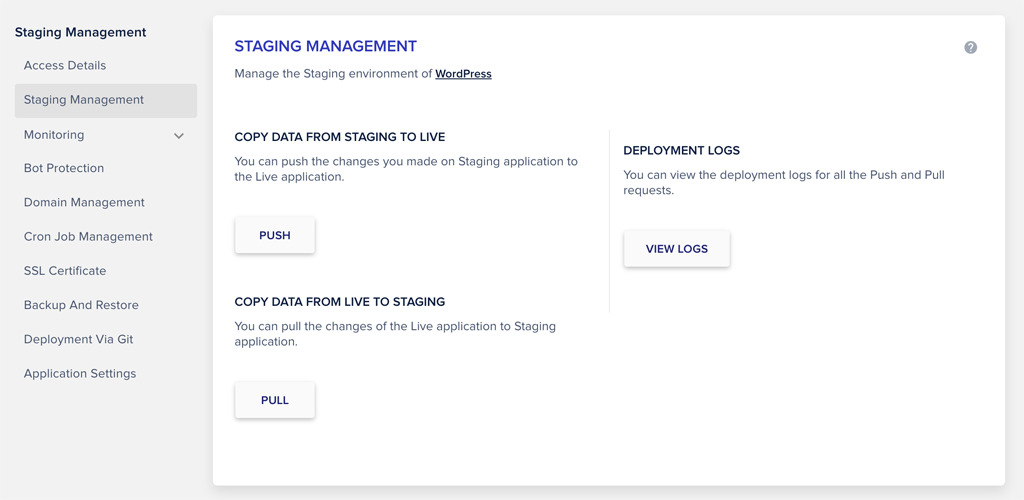Click the PUSH button
This screenshot has width=1024, height=500.
pos(275,235)
